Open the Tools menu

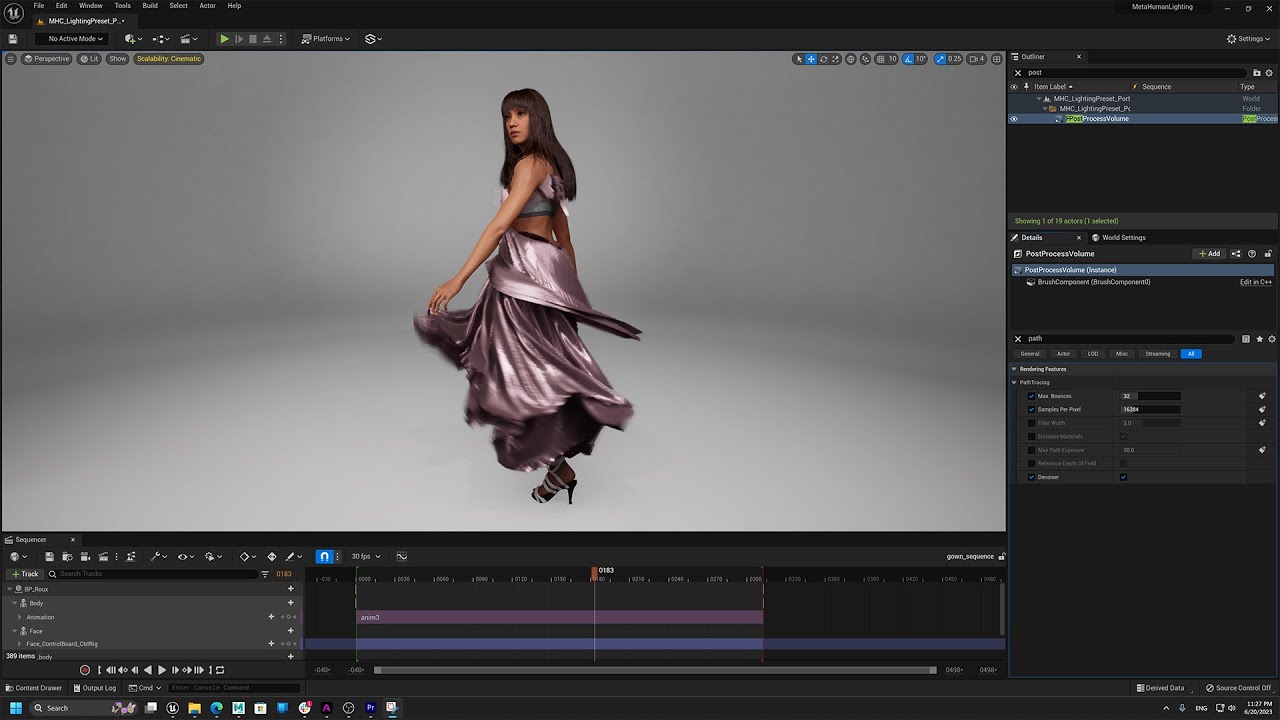[122, 6]
